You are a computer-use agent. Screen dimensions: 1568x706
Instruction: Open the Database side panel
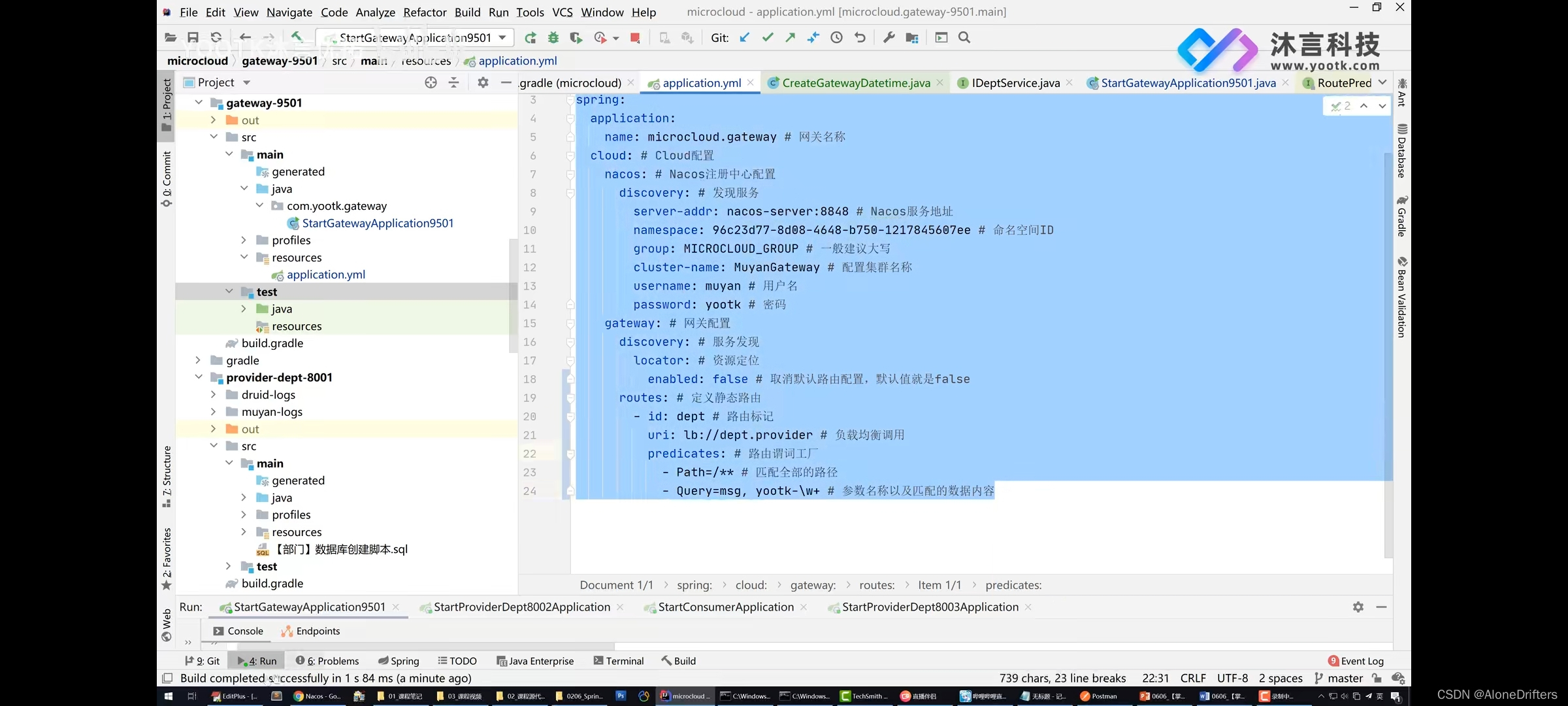(x=1402, y=150)
